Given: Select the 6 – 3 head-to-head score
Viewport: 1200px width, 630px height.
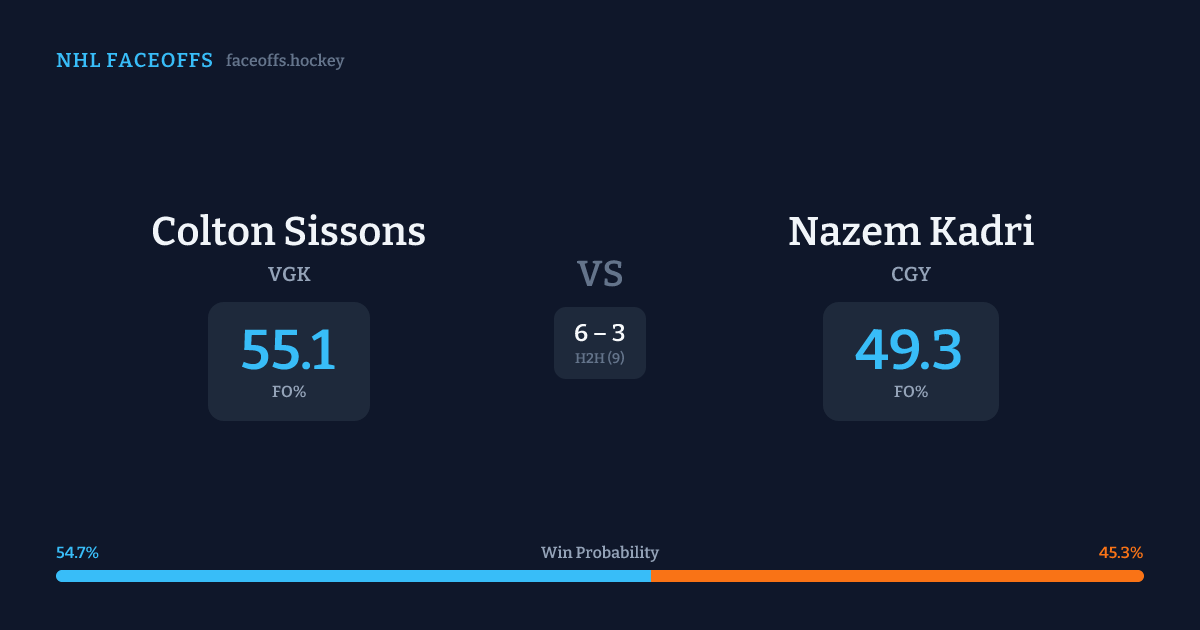Looking at the screenshot, I should tap(600, 334).
